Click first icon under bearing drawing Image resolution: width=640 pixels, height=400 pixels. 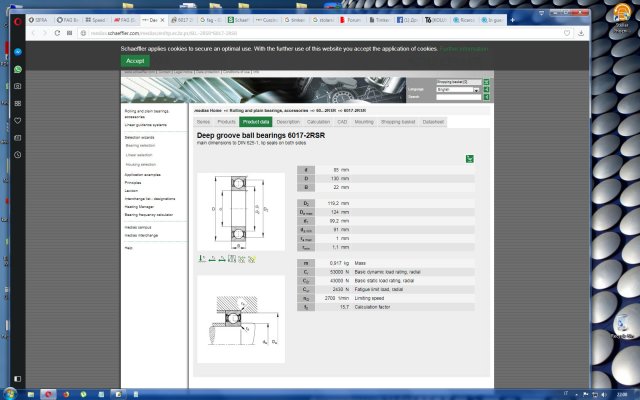pos(202,259)
